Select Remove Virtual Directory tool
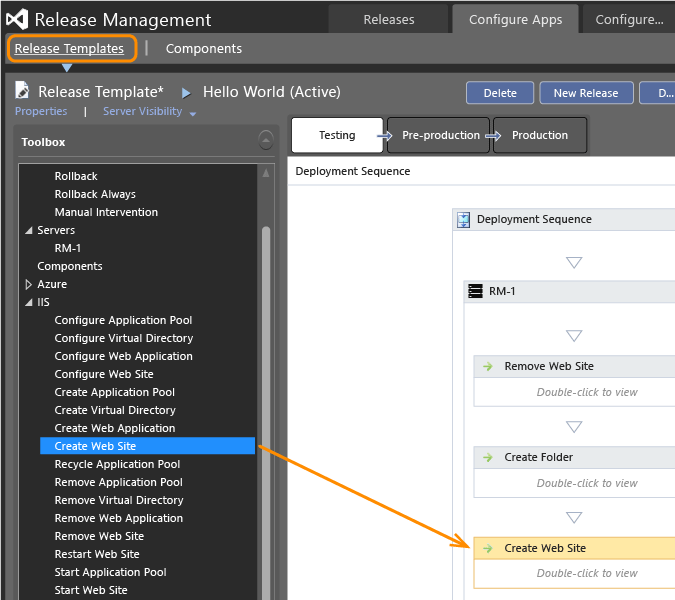 (x=119, y=501)
